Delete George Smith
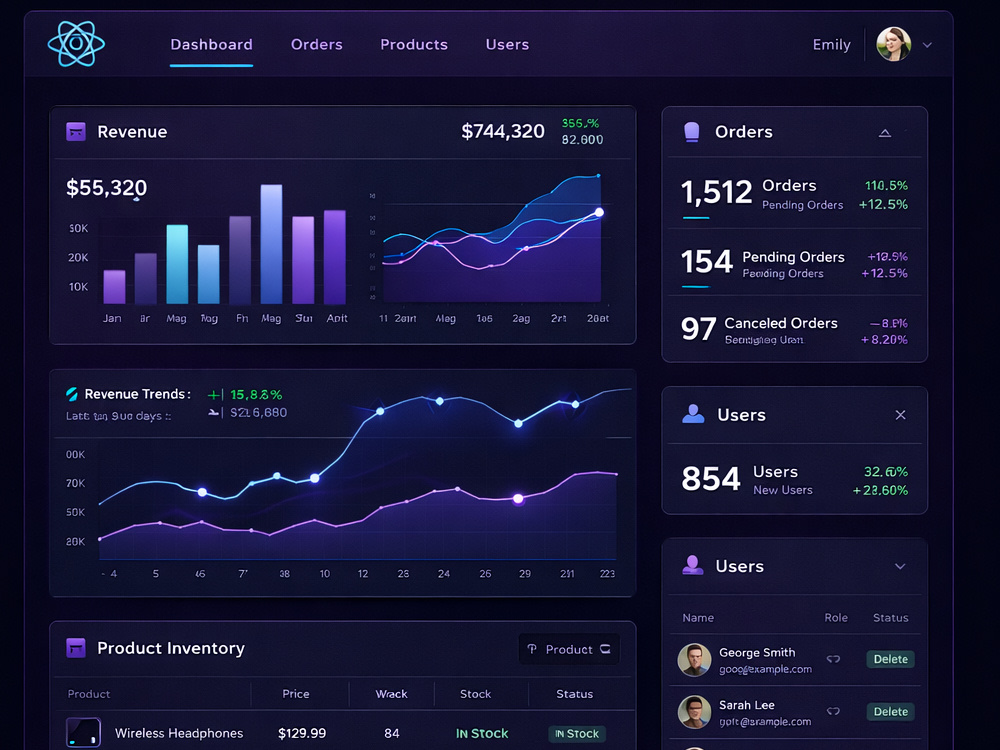Viewport: 1000px width, 750px height. pyautogui.click(x=890, y=659)
